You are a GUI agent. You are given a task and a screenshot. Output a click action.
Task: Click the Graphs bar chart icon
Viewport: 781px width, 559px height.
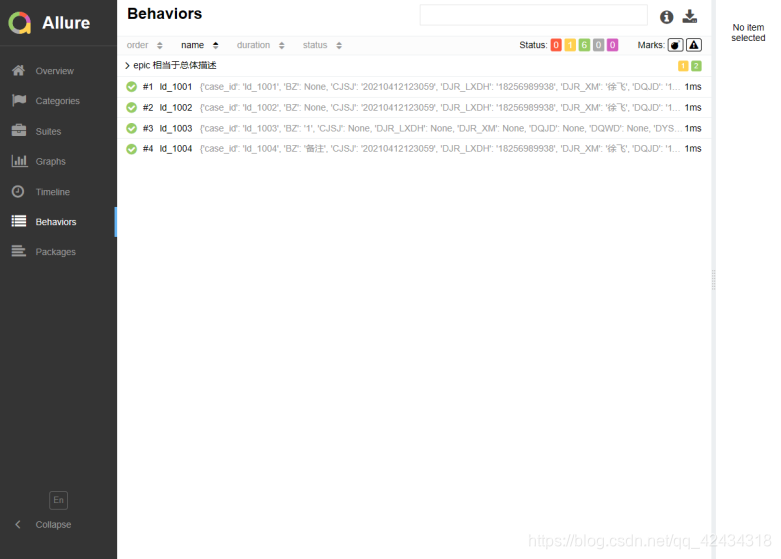pyautogui.click(x=19, y=161)
